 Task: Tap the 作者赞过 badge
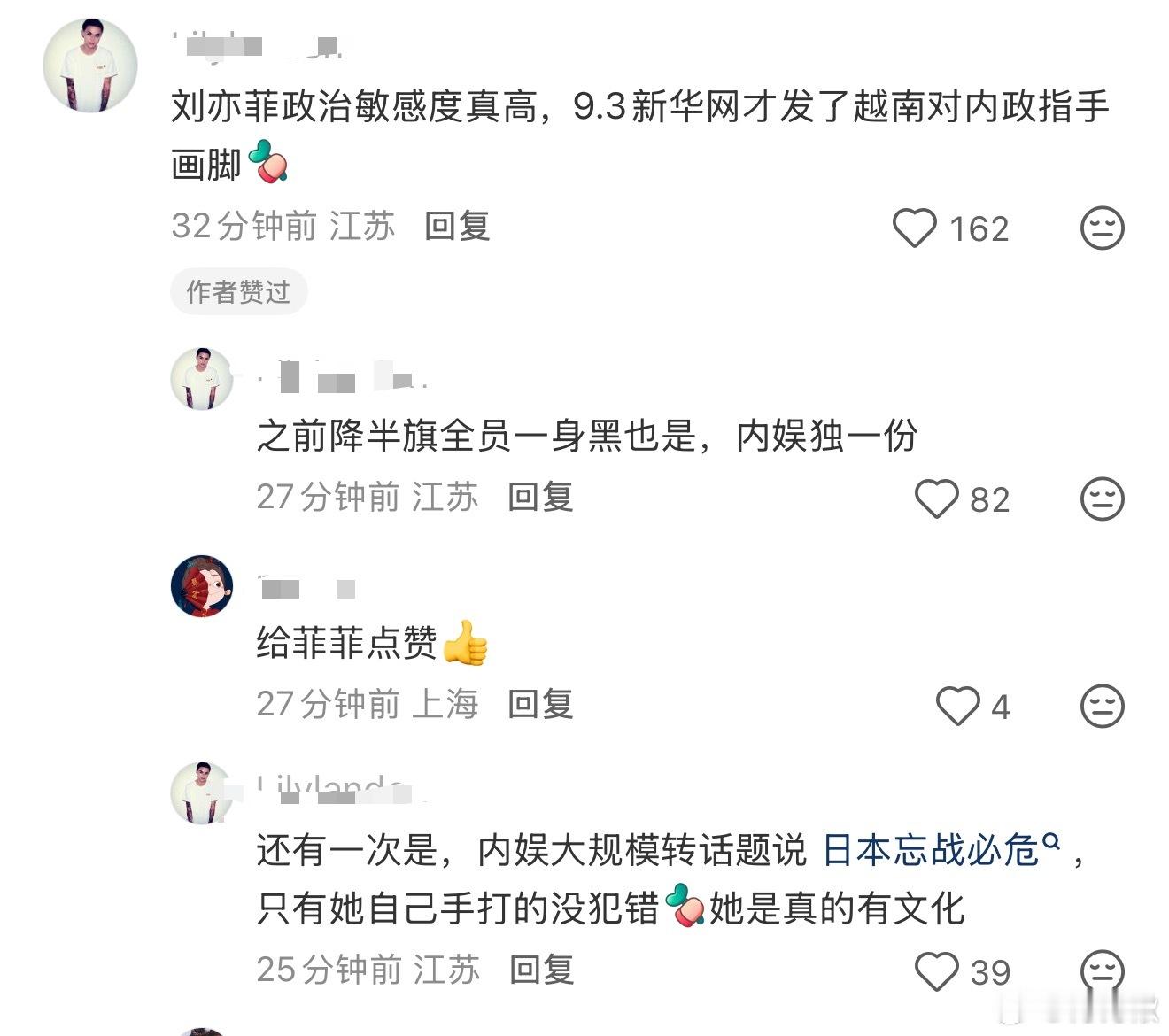pyautogui.click(x=238, y=291)
